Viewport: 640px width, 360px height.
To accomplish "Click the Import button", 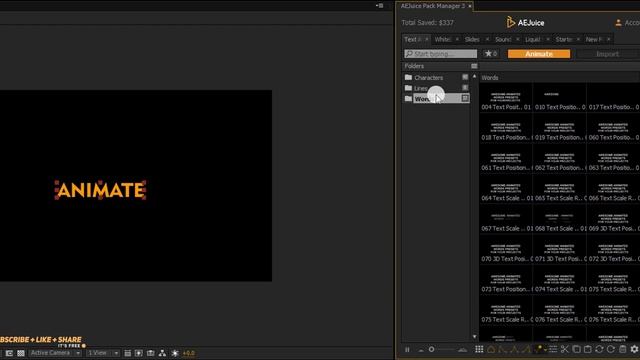I will coord(607,54).
